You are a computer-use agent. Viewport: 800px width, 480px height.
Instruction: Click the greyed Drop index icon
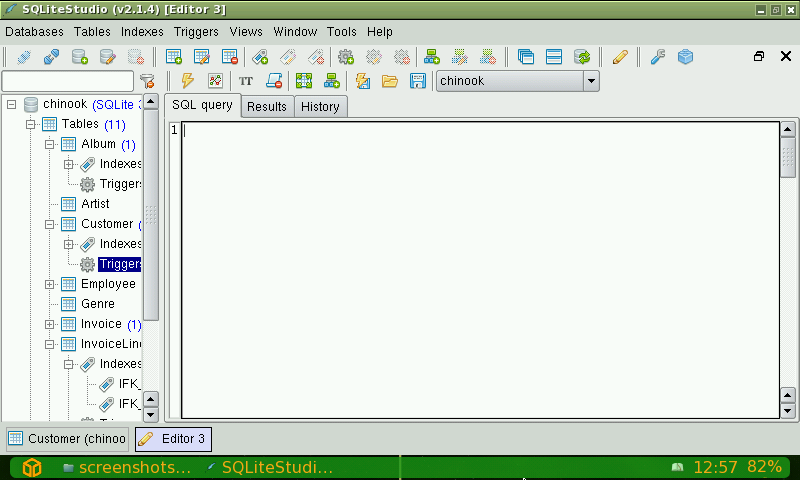(316, 57)
